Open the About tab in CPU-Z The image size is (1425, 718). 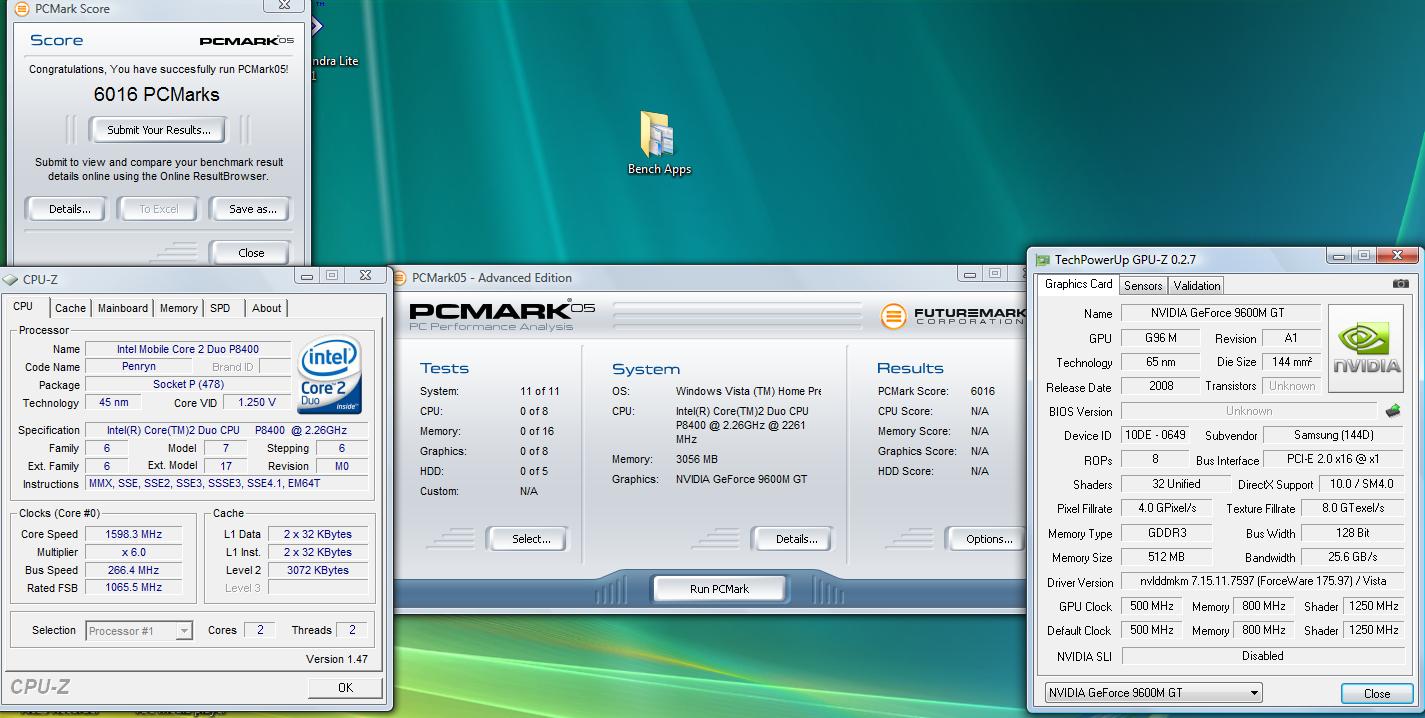point(266,308)
